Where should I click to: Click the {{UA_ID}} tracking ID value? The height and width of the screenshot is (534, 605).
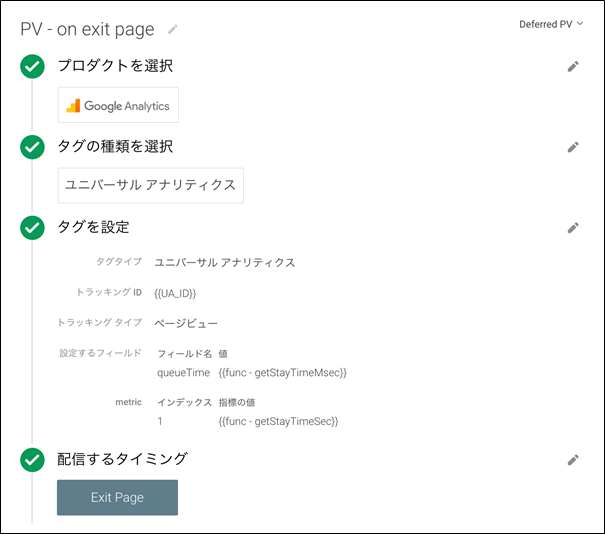pos(175,292)
